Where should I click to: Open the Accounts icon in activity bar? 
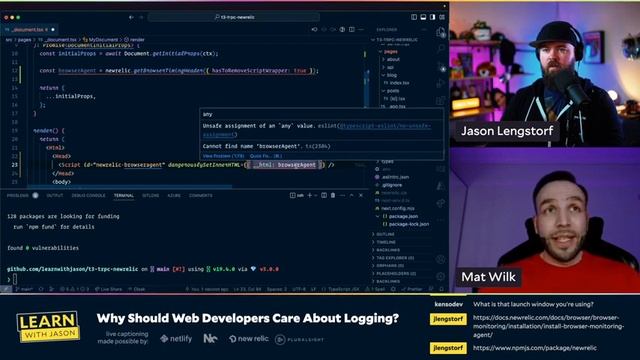(440, 259)
